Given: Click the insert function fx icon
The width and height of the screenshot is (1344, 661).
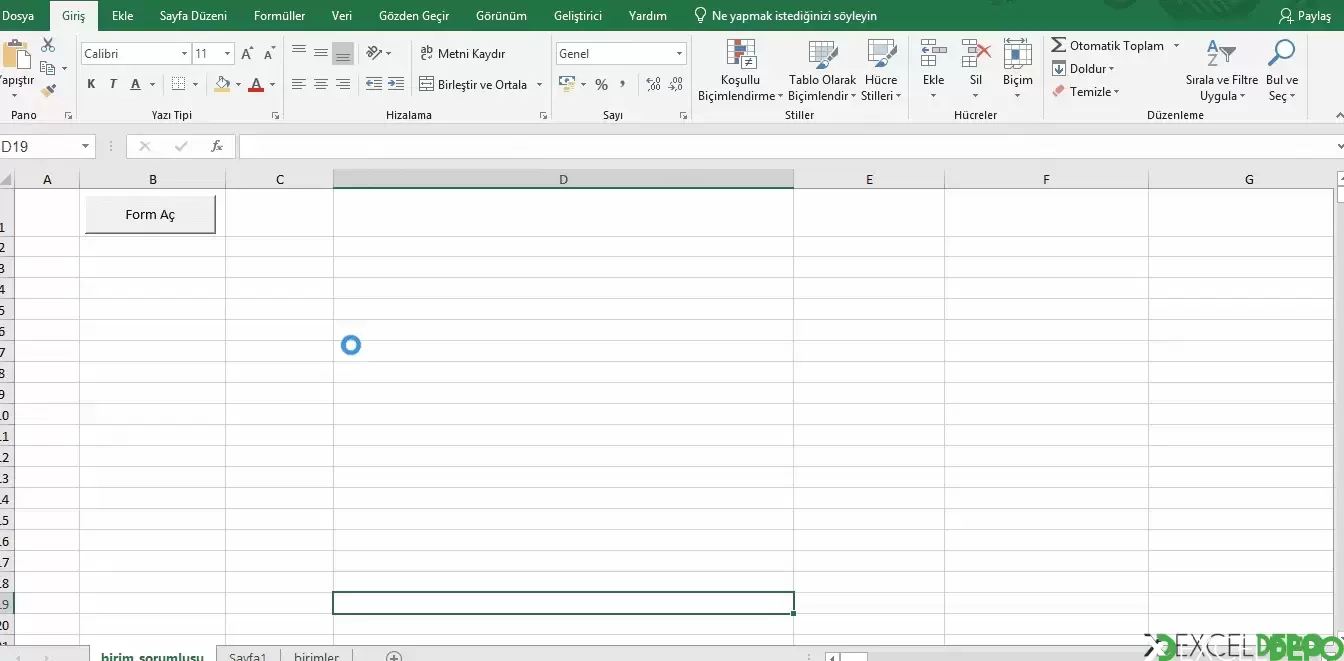Looking at the screenshot, I should [x=216, y=146].
